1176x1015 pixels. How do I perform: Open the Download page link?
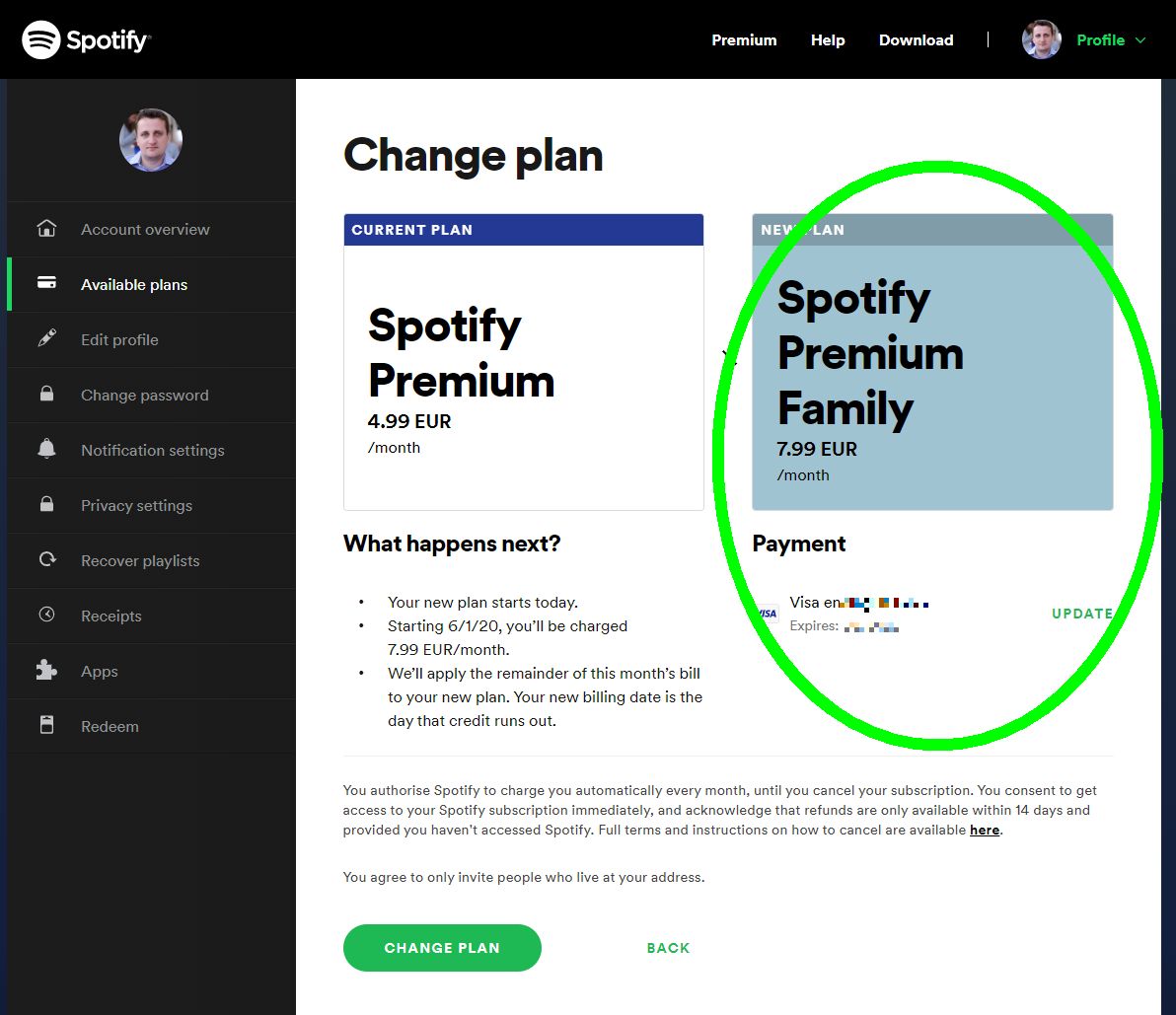[x=916, y=40]
